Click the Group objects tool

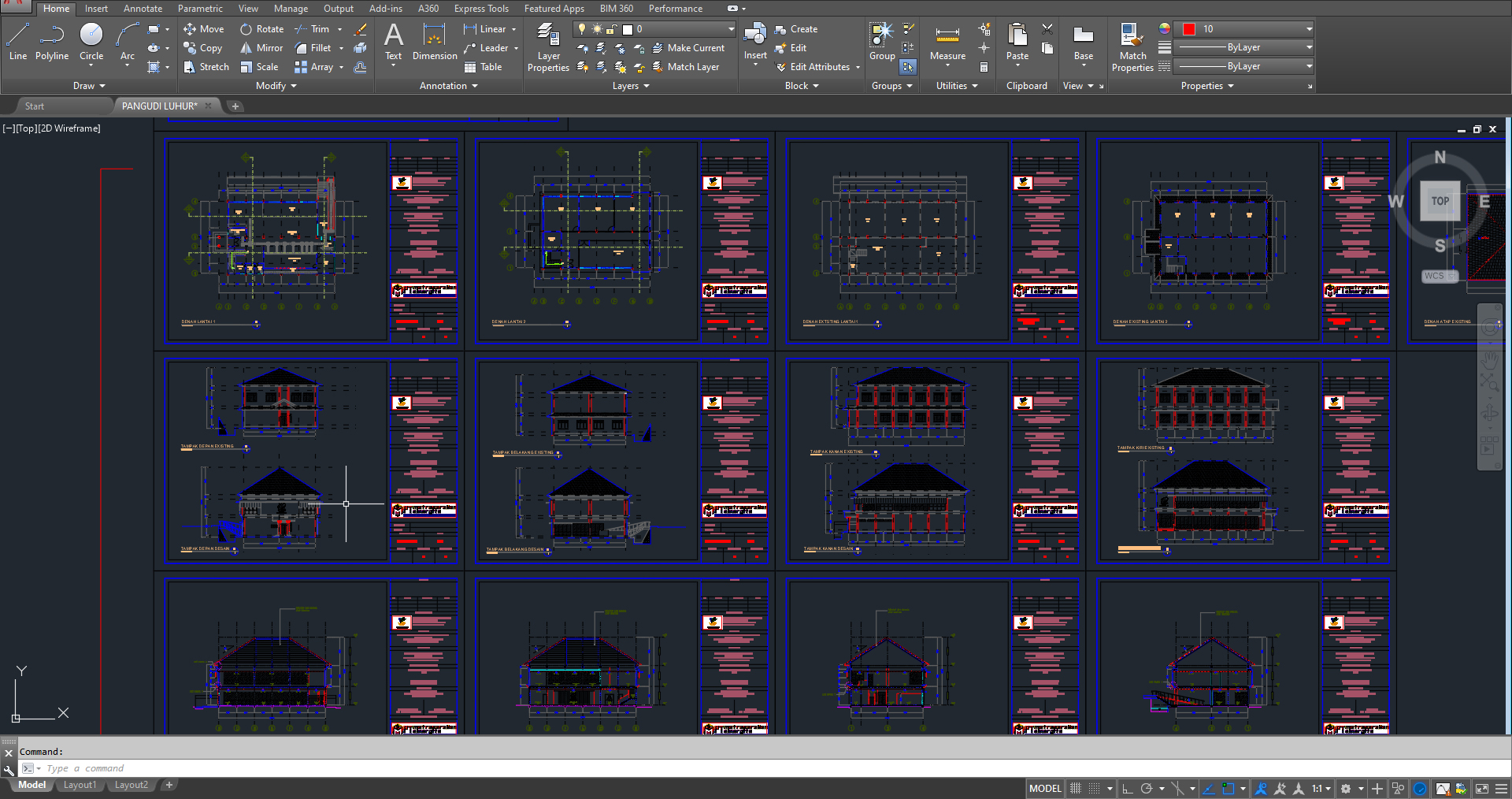click(x=882, y=42)
